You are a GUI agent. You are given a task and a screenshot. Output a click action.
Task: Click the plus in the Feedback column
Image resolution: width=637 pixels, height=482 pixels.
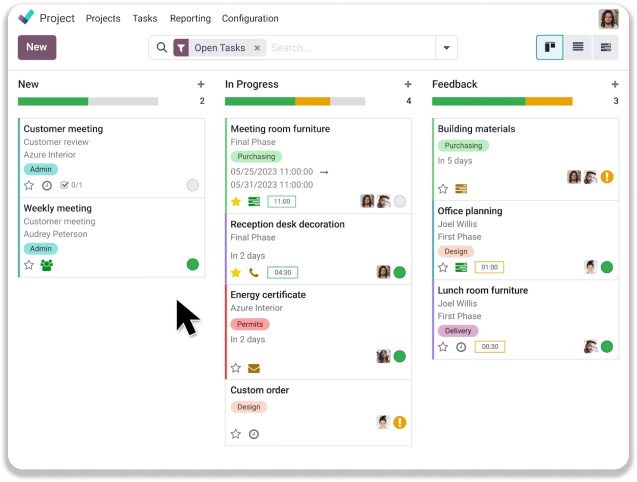tap(614, 85)
